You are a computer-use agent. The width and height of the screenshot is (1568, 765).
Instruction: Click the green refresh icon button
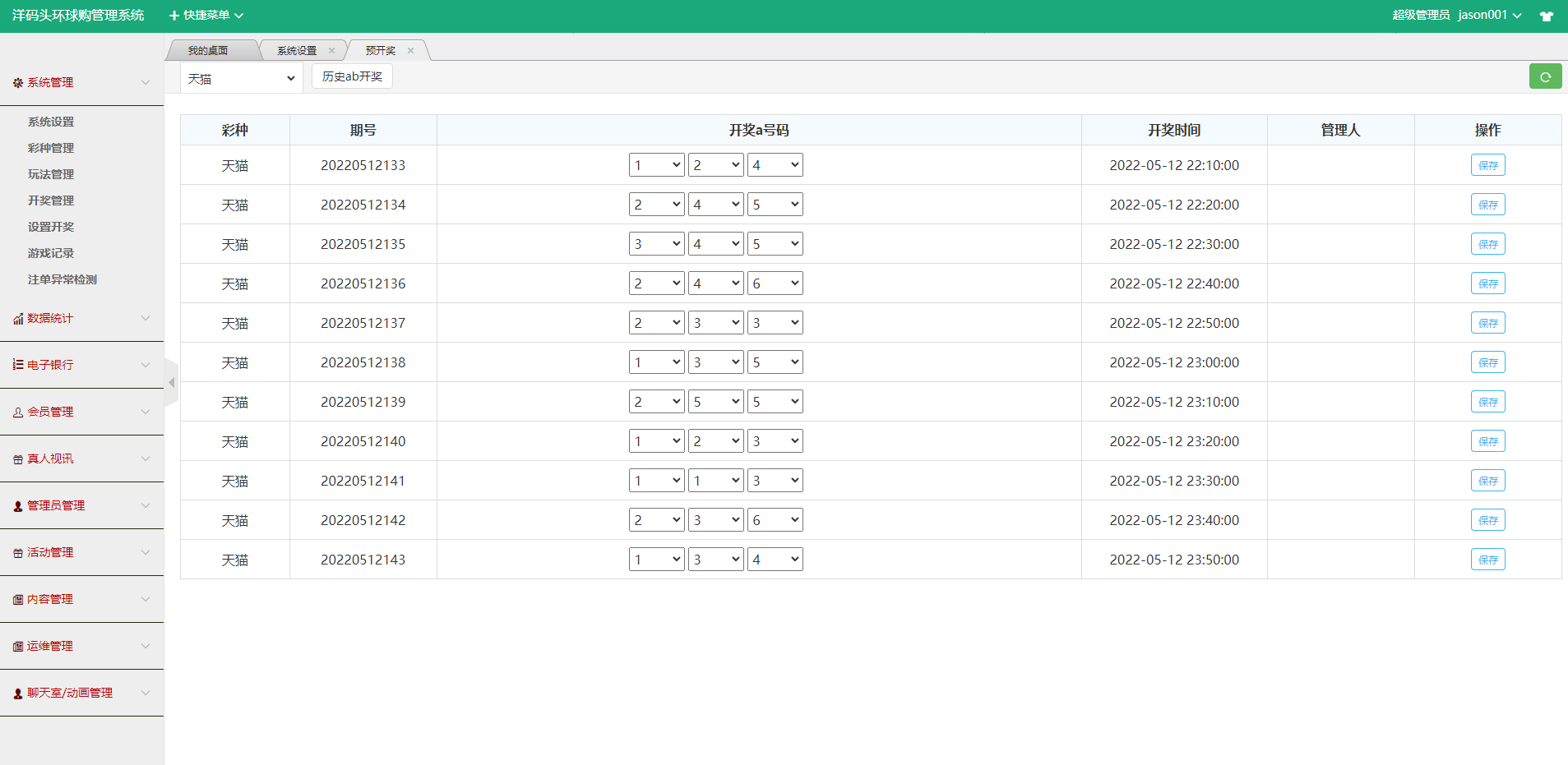tap(1545, 76)
